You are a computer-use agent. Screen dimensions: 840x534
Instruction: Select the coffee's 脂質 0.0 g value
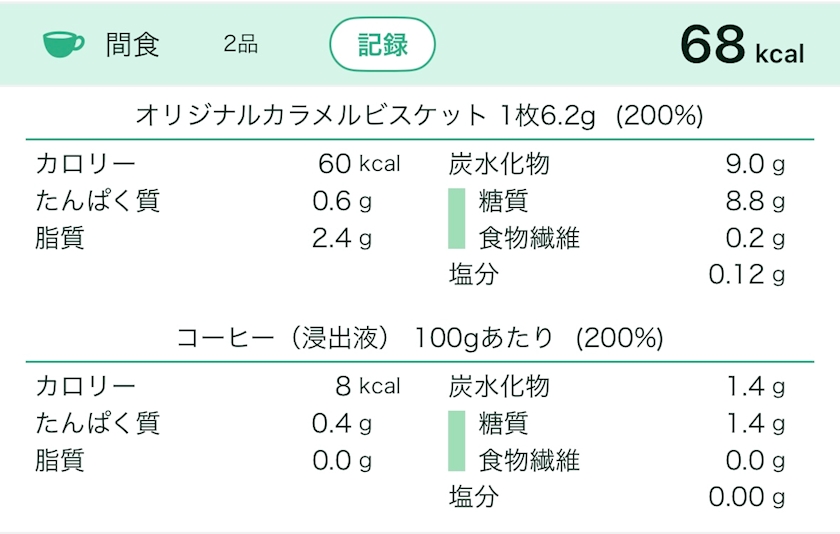tap(341, 460)
